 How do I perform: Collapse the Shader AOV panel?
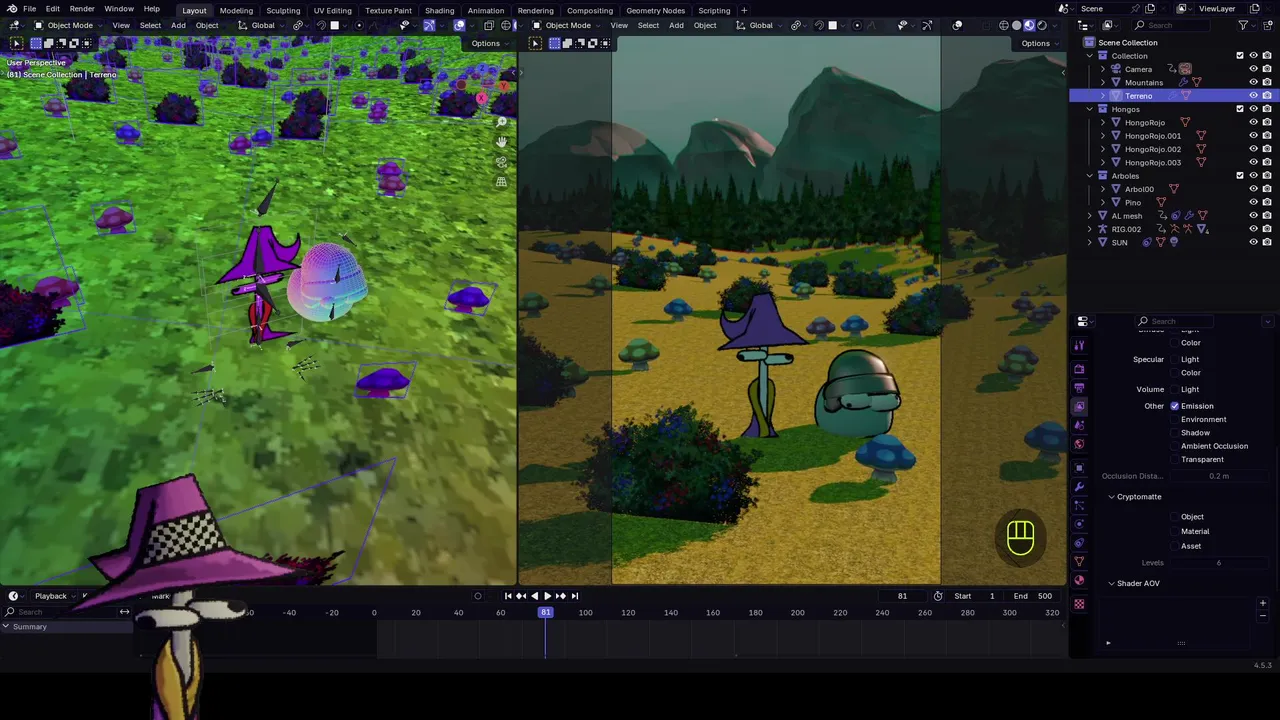pyautogui.click(x=1111, y=583)
